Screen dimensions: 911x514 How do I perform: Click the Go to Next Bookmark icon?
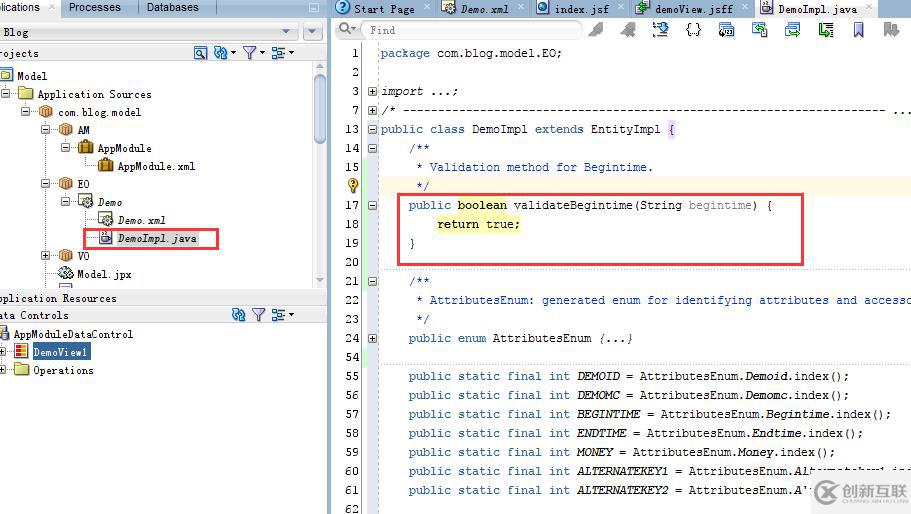point(891,29)
